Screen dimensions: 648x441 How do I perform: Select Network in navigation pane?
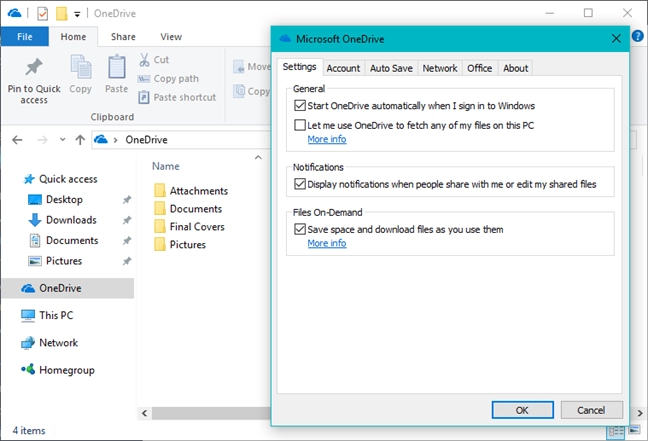[50, 343]
